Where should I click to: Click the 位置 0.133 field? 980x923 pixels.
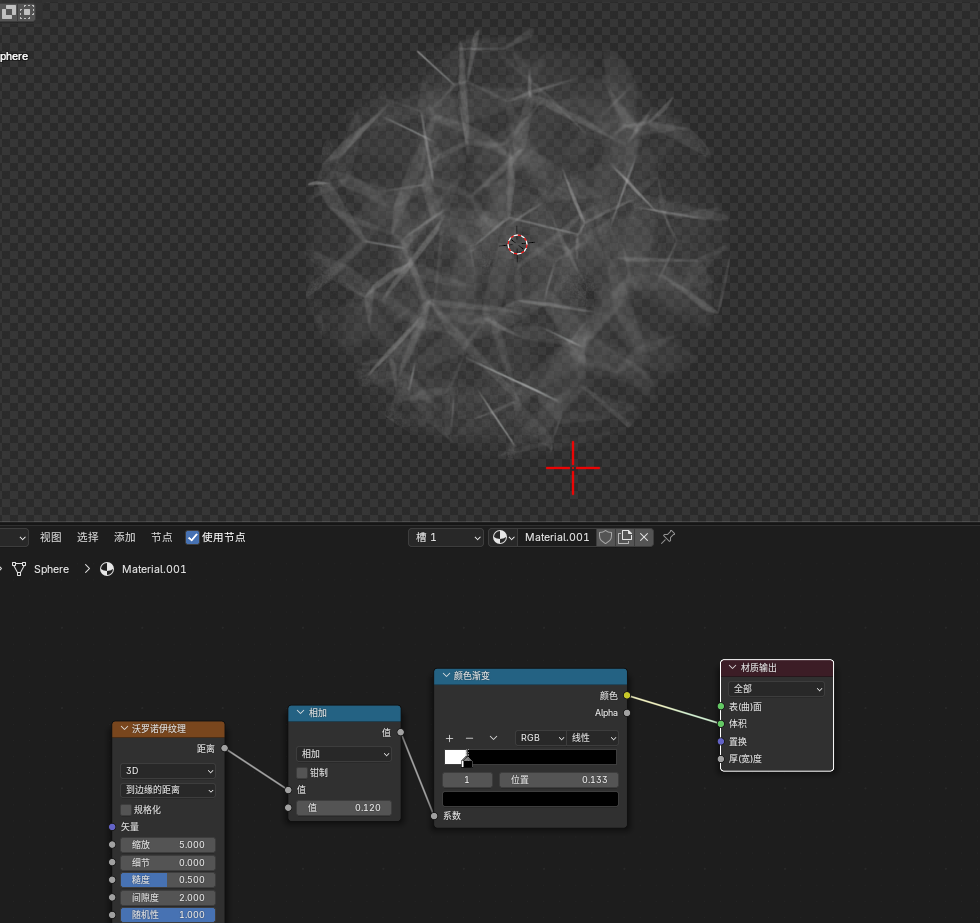click(559, 779)
